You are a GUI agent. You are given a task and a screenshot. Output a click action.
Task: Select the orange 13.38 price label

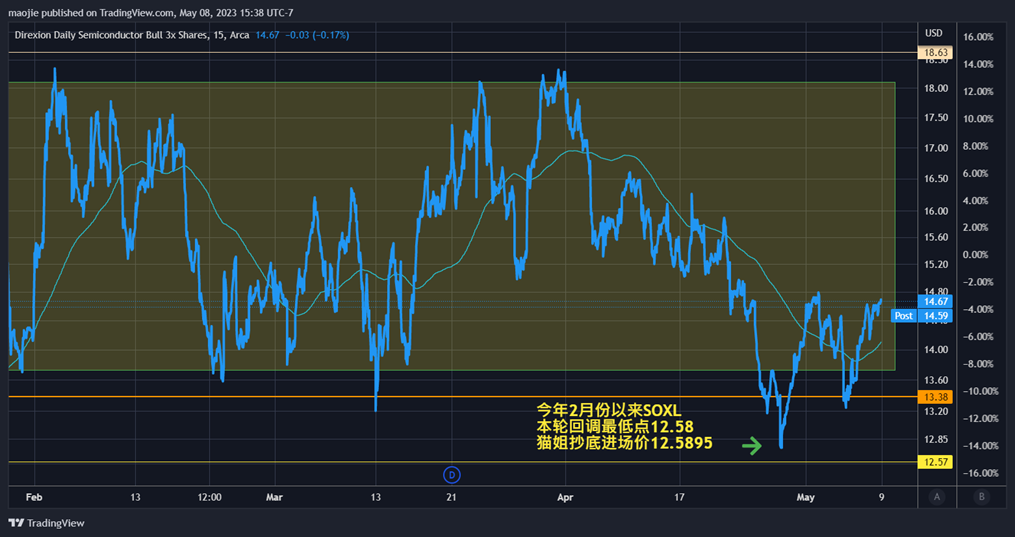(x=935, y=397)
